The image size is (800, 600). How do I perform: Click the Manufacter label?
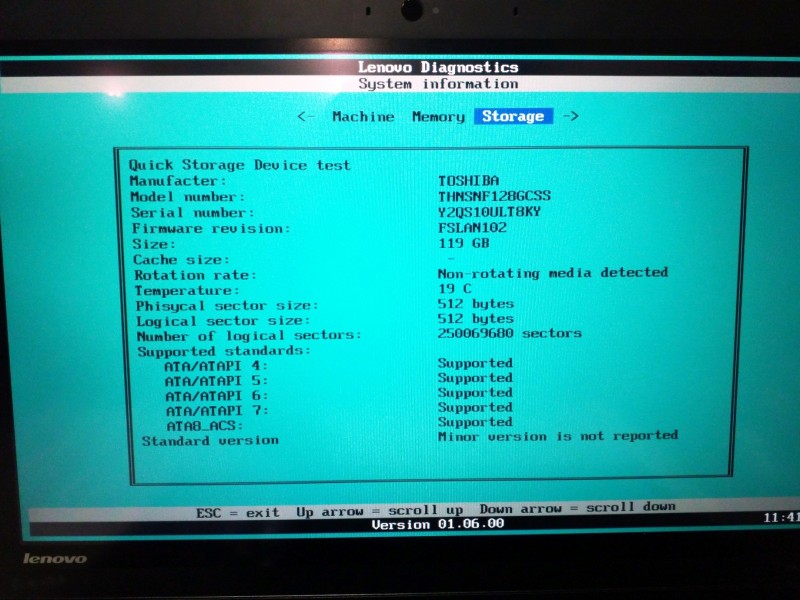[178, 181]
